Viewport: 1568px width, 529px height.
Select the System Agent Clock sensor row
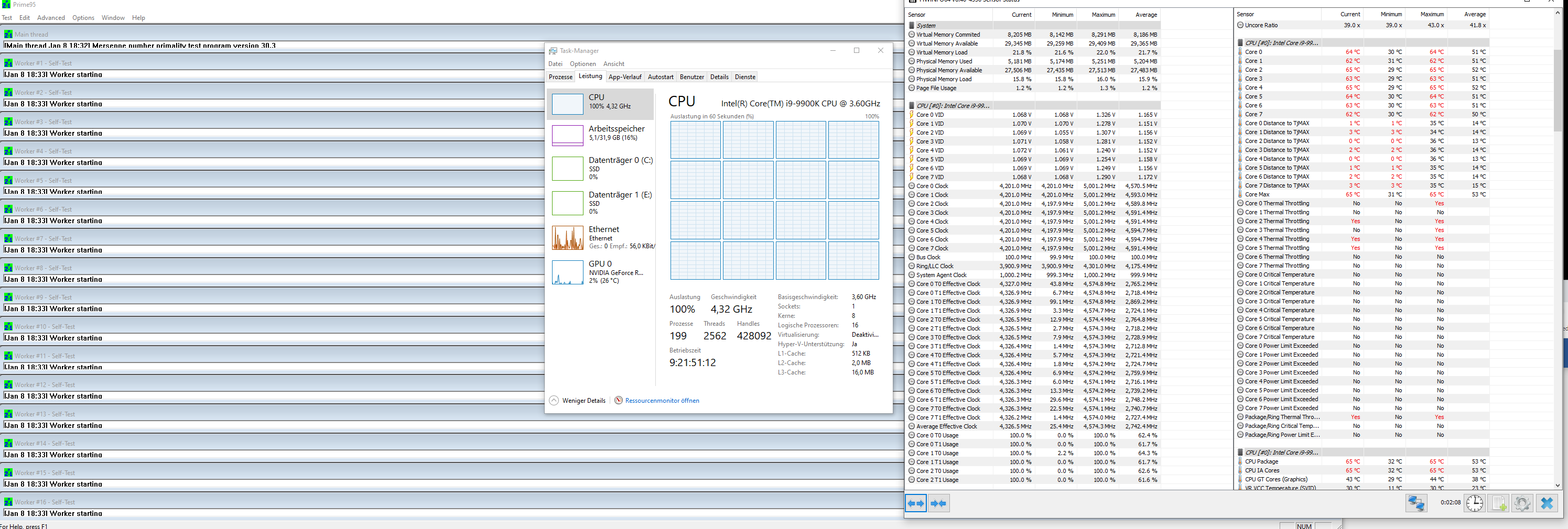(x=1034, y=275)
